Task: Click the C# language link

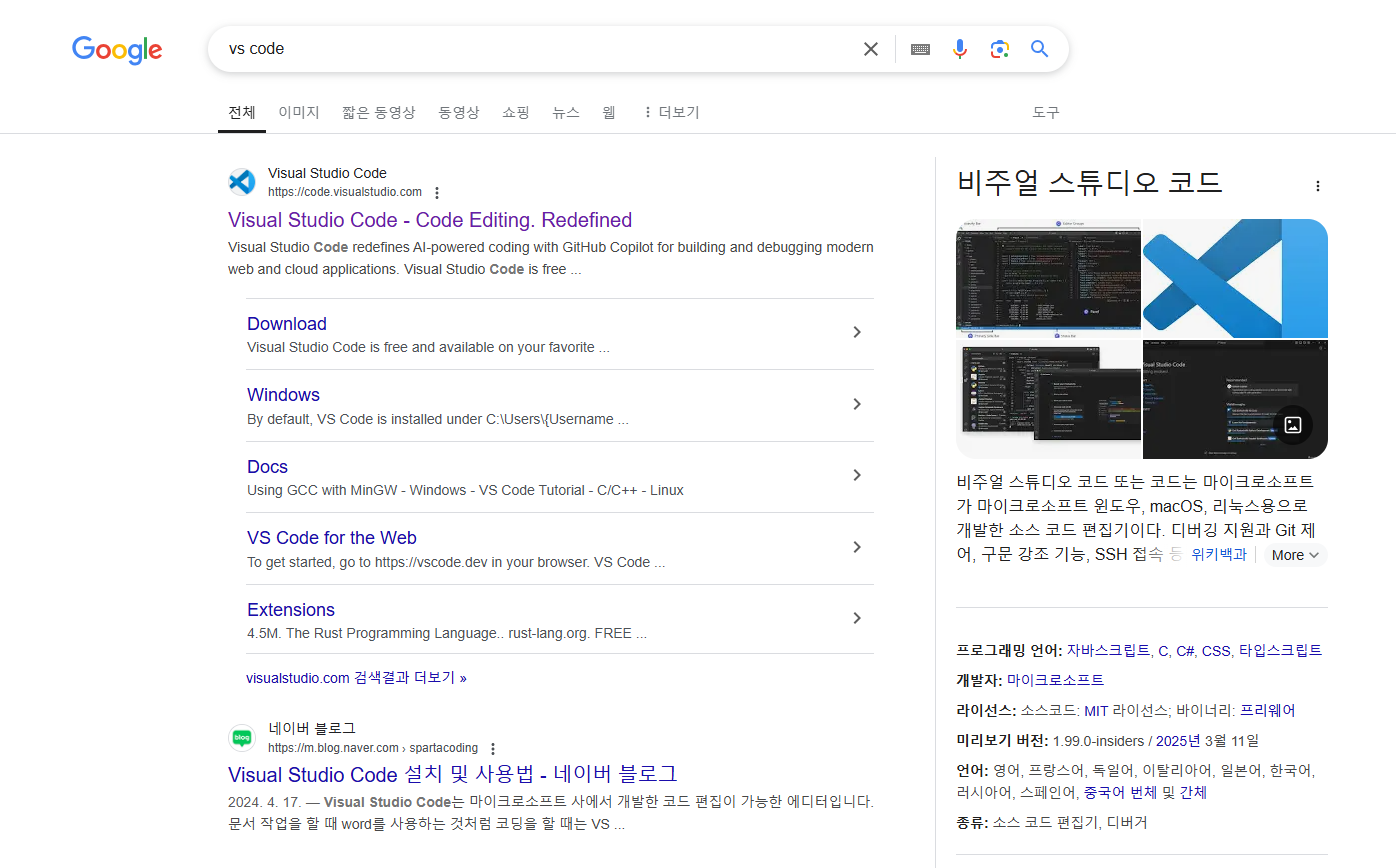Action: point(1185,651)
